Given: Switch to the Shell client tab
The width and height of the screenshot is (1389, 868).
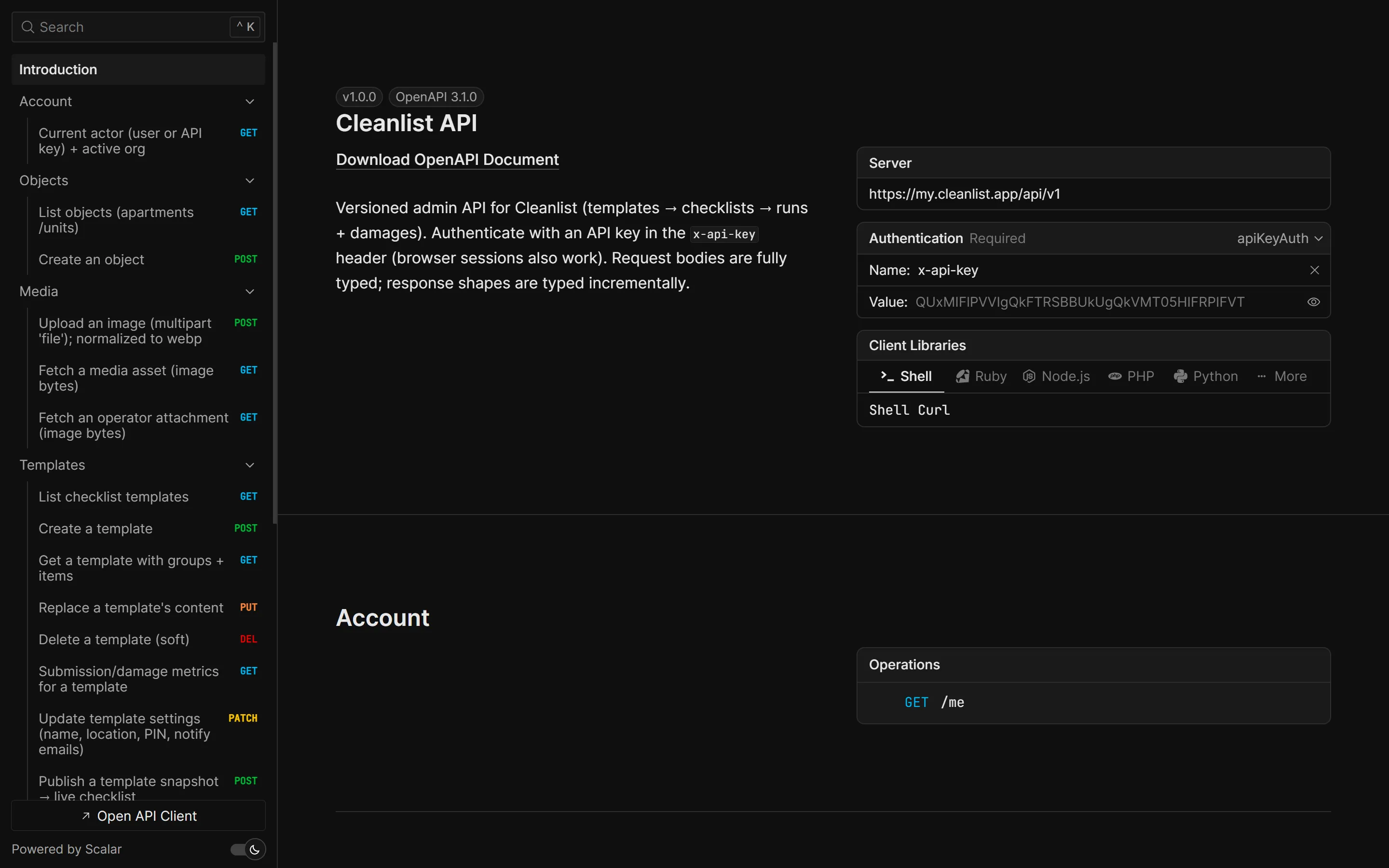Looking at the screenshot, I should 906,376.
